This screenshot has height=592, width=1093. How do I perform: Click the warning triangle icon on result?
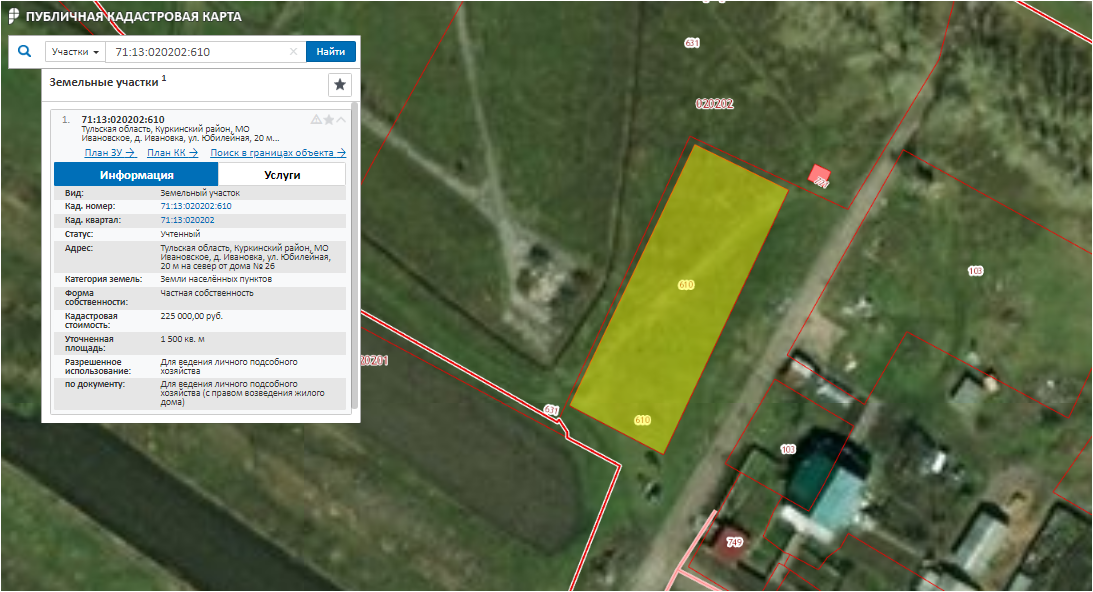click(x=316, y=120)
